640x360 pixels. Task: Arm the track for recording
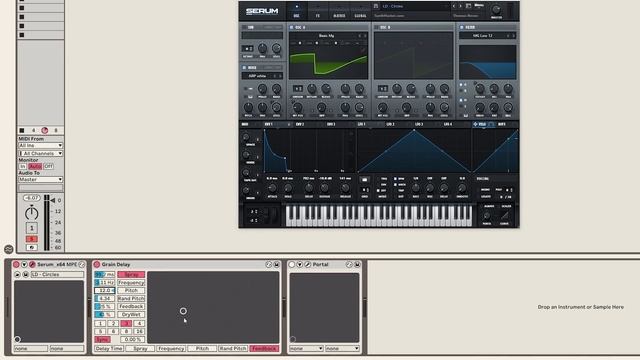31,247
